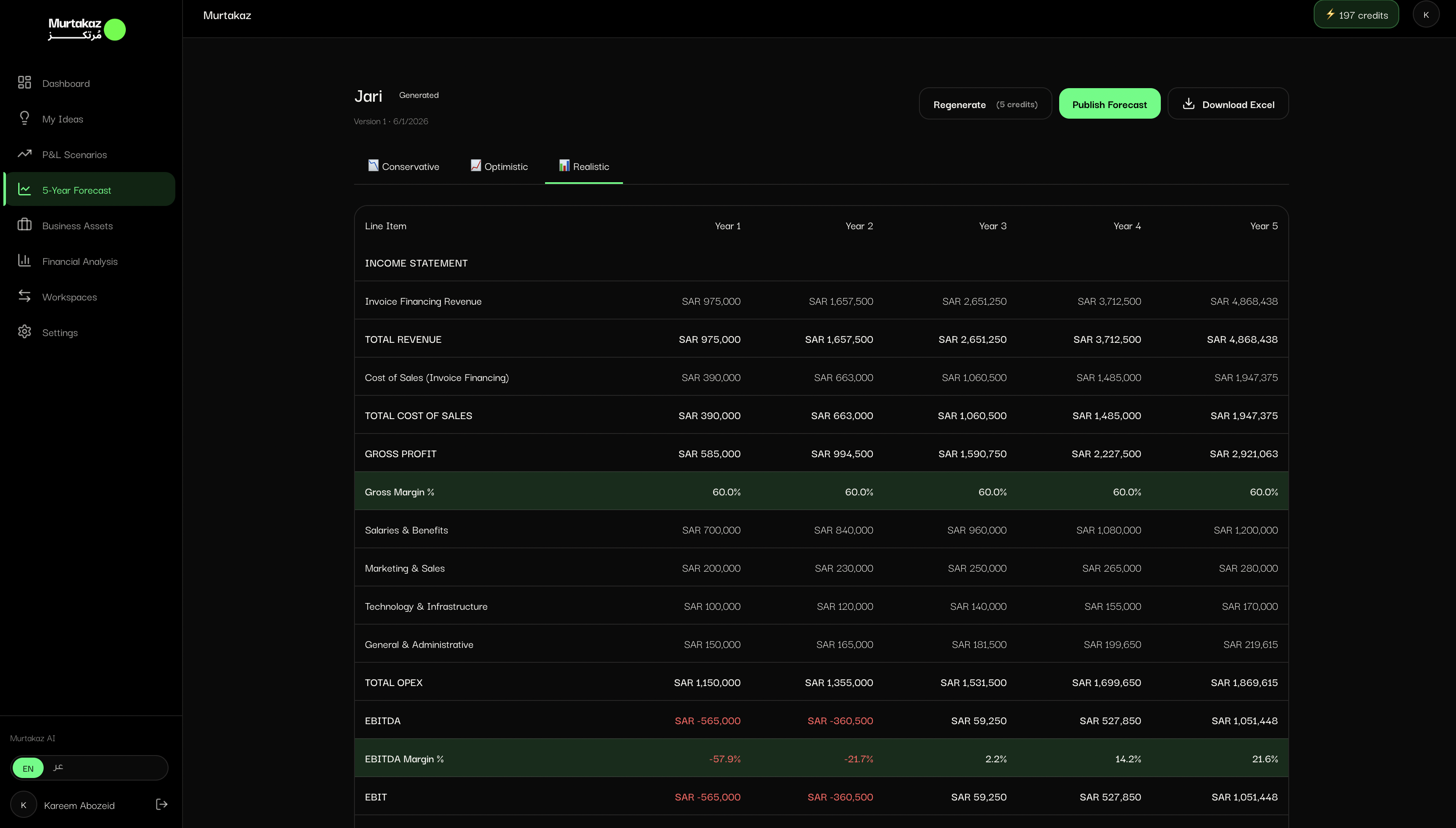Open My Ideas in the sidebar
Screen dimensions: 1456x828
(x=90, y=119)
